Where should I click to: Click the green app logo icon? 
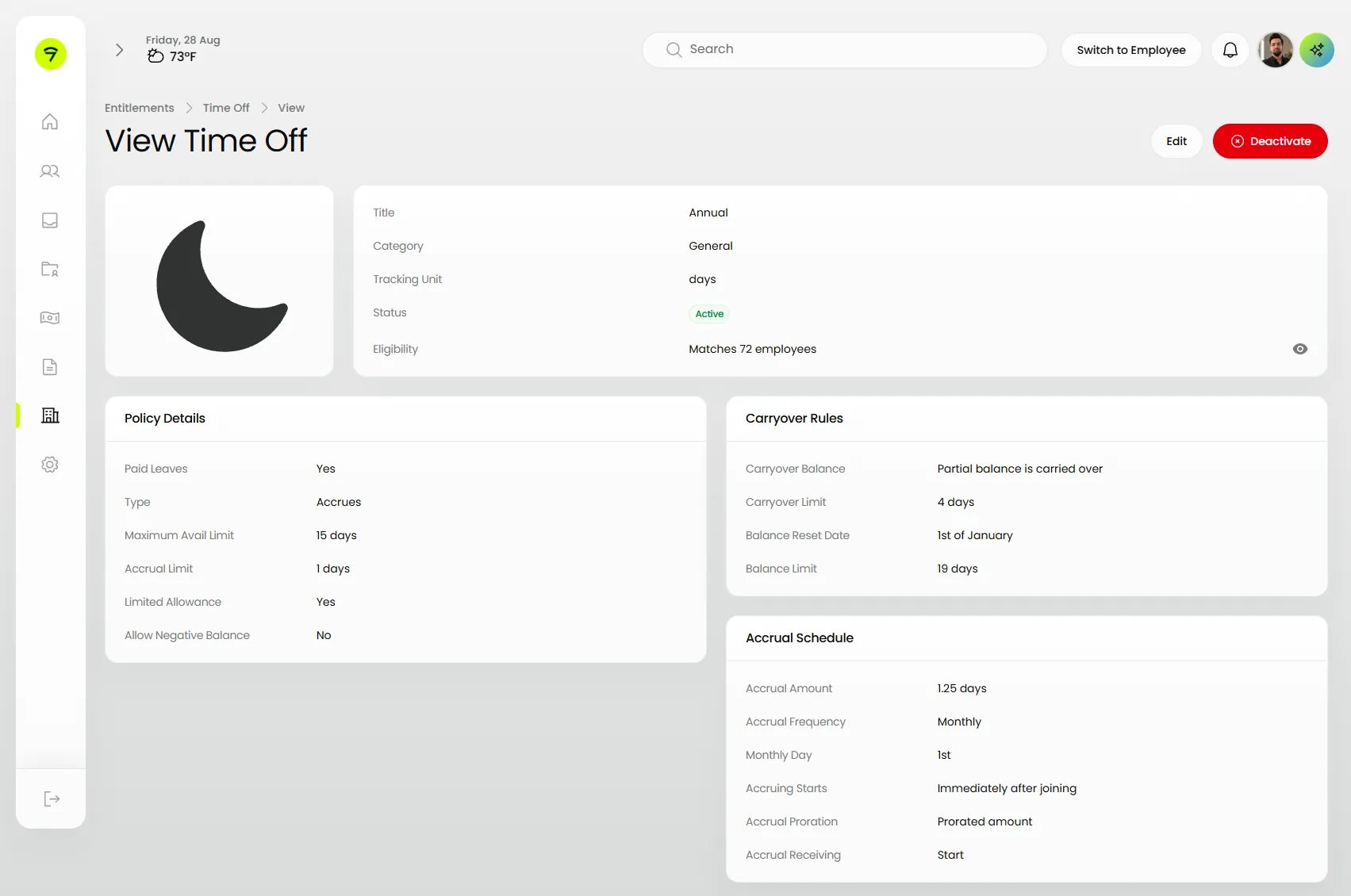(51, 54)
